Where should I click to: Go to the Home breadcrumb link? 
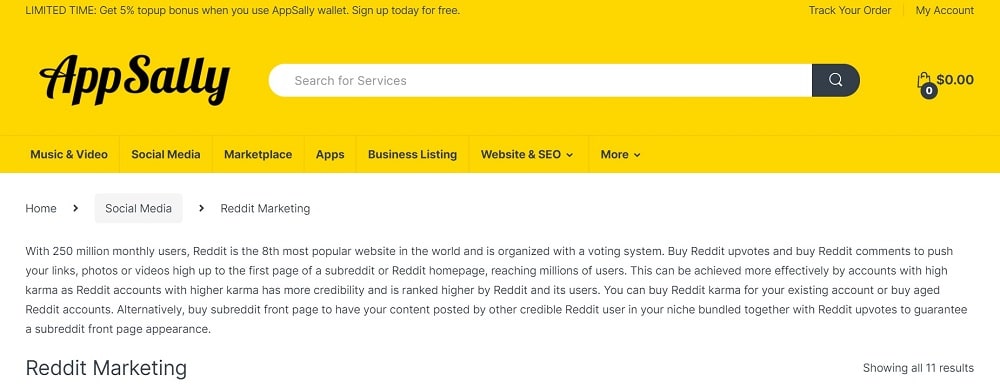coord(41,208)
